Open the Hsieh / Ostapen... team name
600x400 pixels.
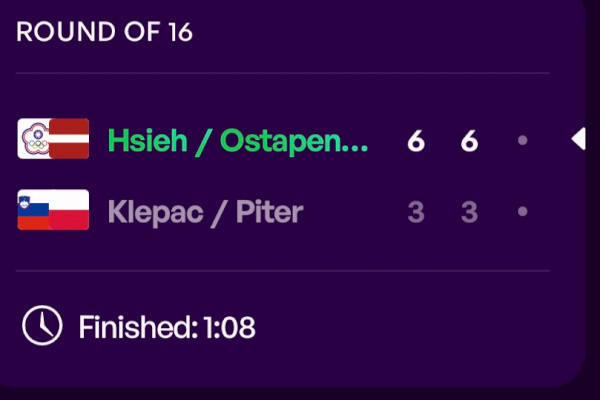[x=238, y=141]
